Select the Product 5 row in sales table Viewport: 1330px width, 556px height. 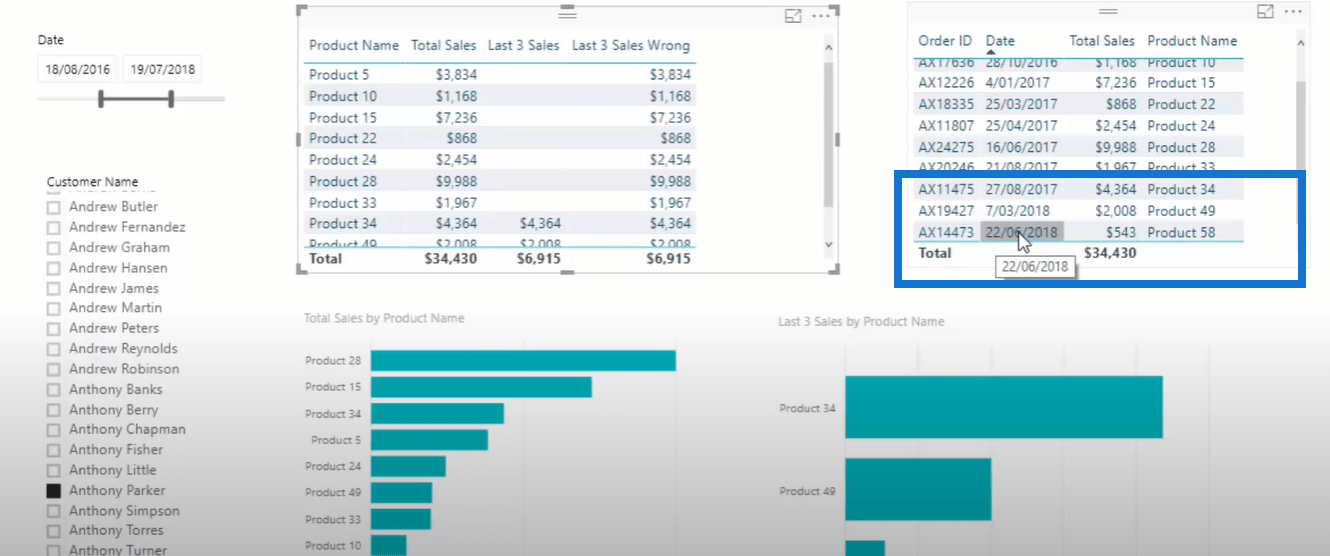[x=500, y=74]
